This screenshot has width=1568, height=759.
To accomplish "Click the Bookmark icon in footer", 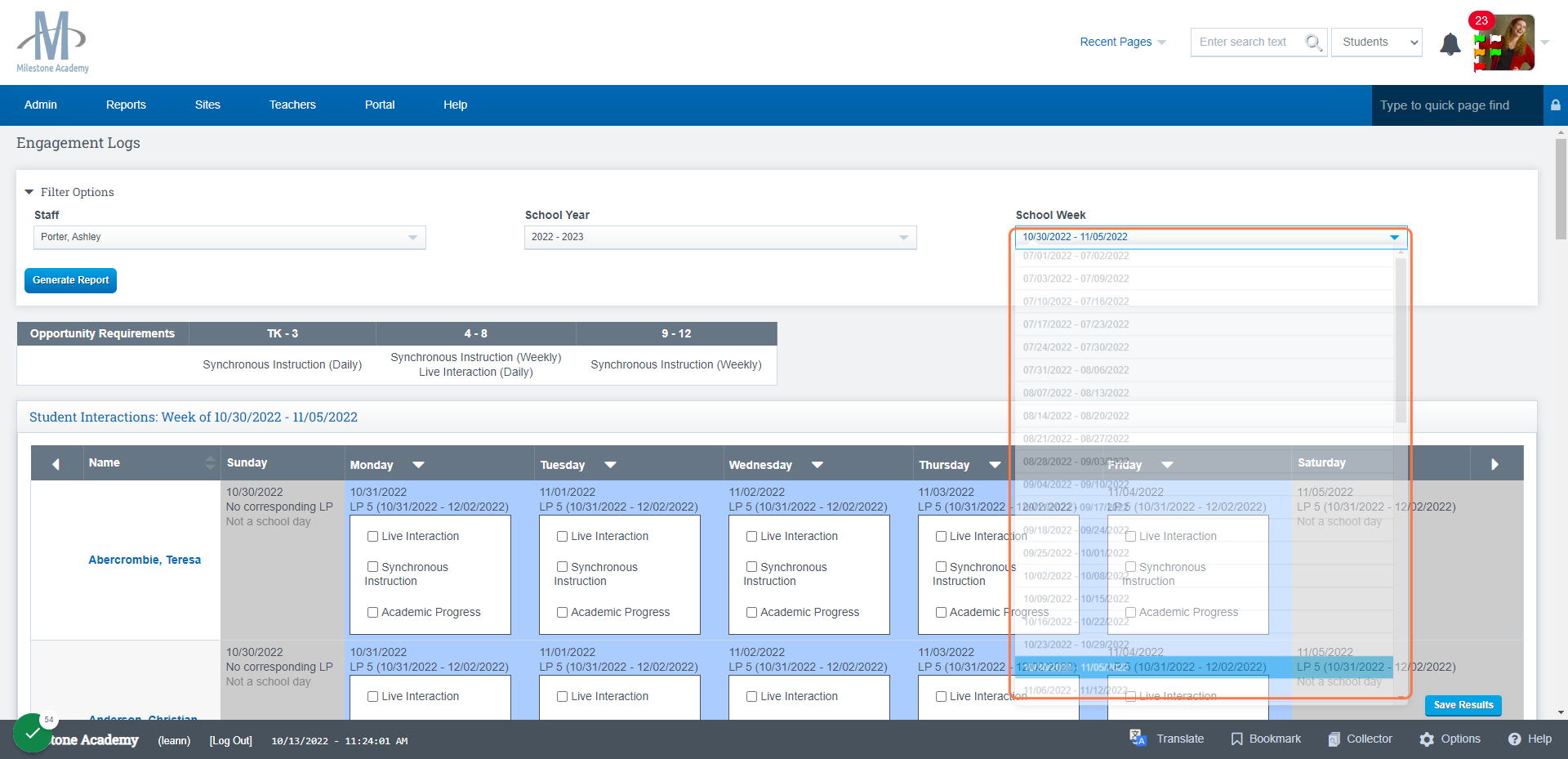I will point(1236,739).
